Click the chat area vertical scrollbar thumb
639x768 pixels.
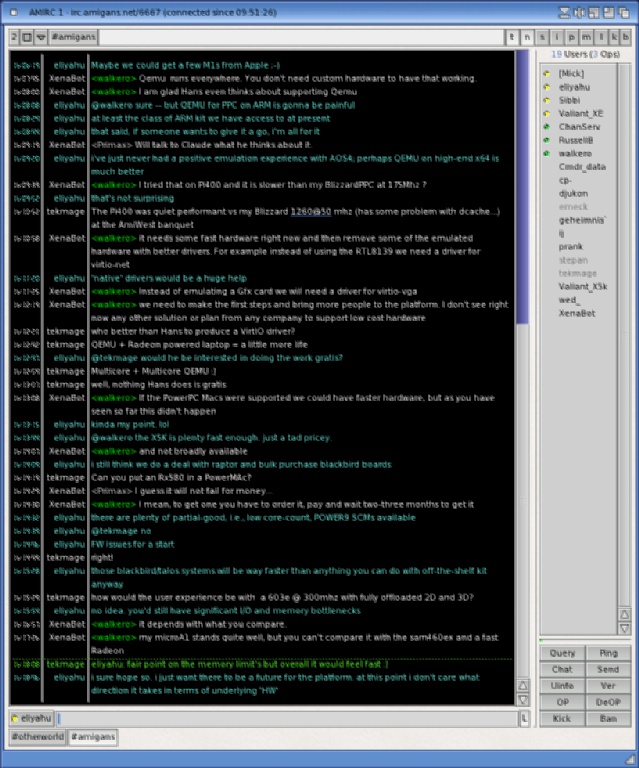[x=522, y=187]
